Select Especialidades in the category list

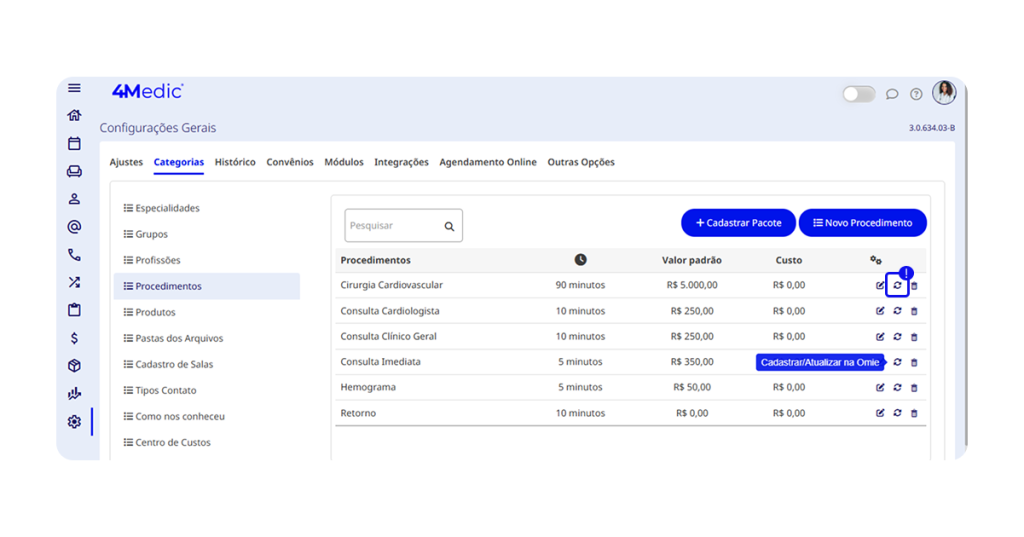(167, 208)
